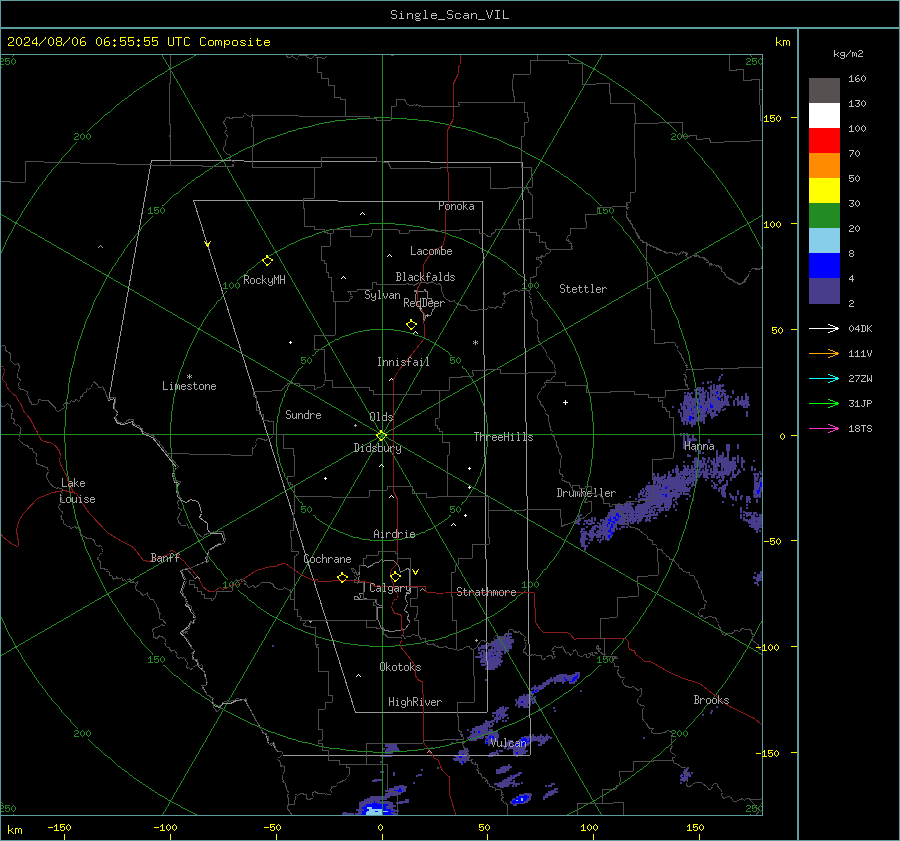Click the 18TS legend label
900x841 pixels.
(860, 428)
